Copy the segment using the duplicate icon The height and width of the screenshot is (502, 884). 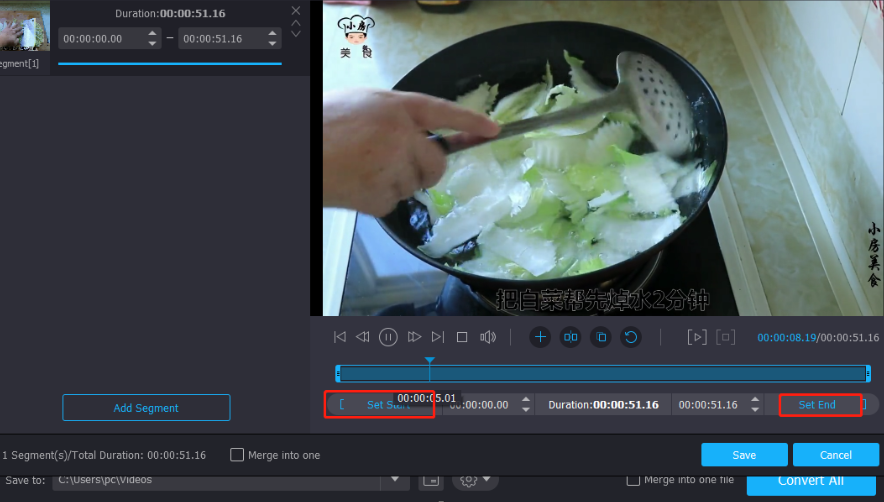(x=600, y=337)
